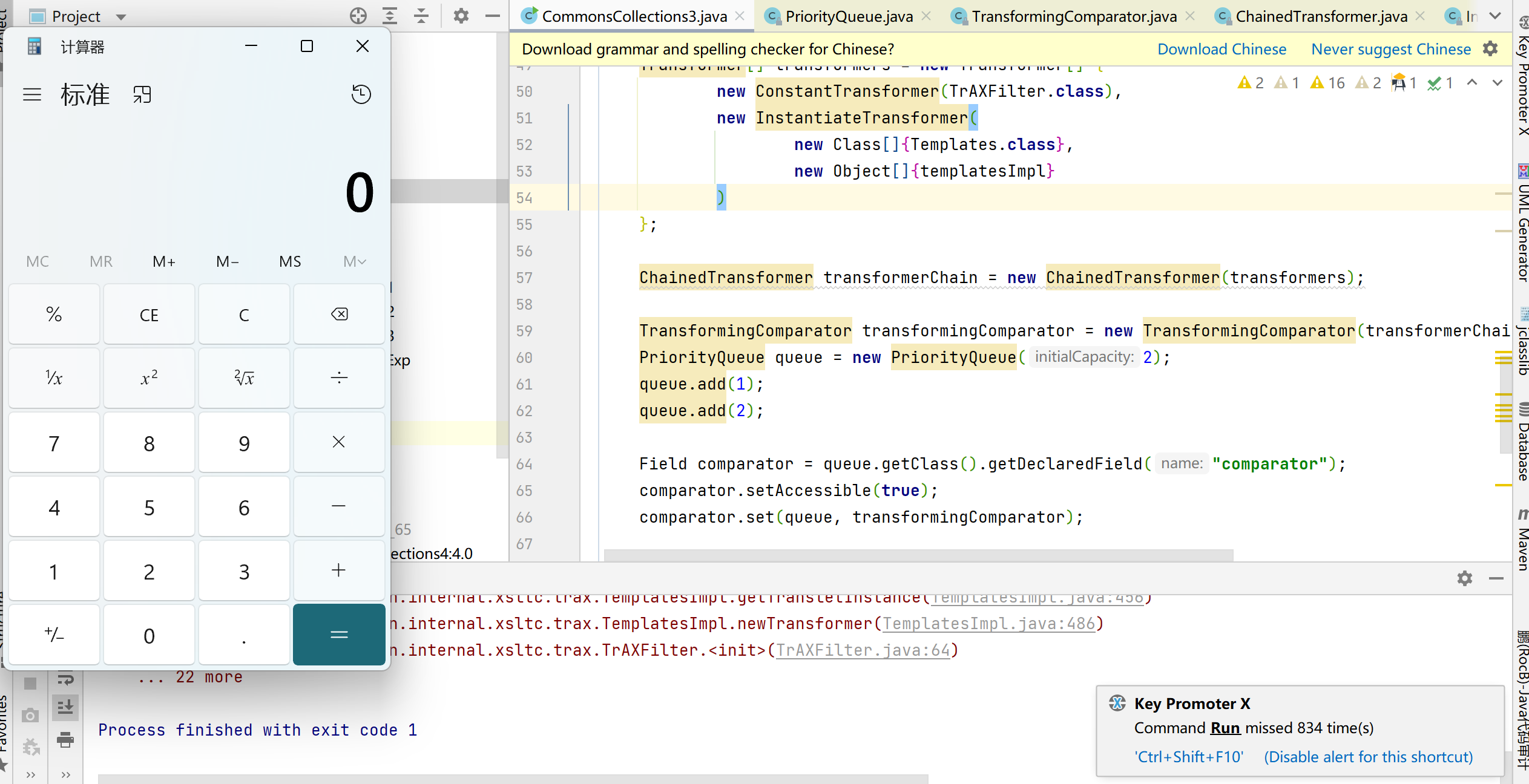Image resolution: width=1529 pixels, height=784 pixels.
Task: Open the calculator navigation hamburger menu
Action: coord(32,94)
